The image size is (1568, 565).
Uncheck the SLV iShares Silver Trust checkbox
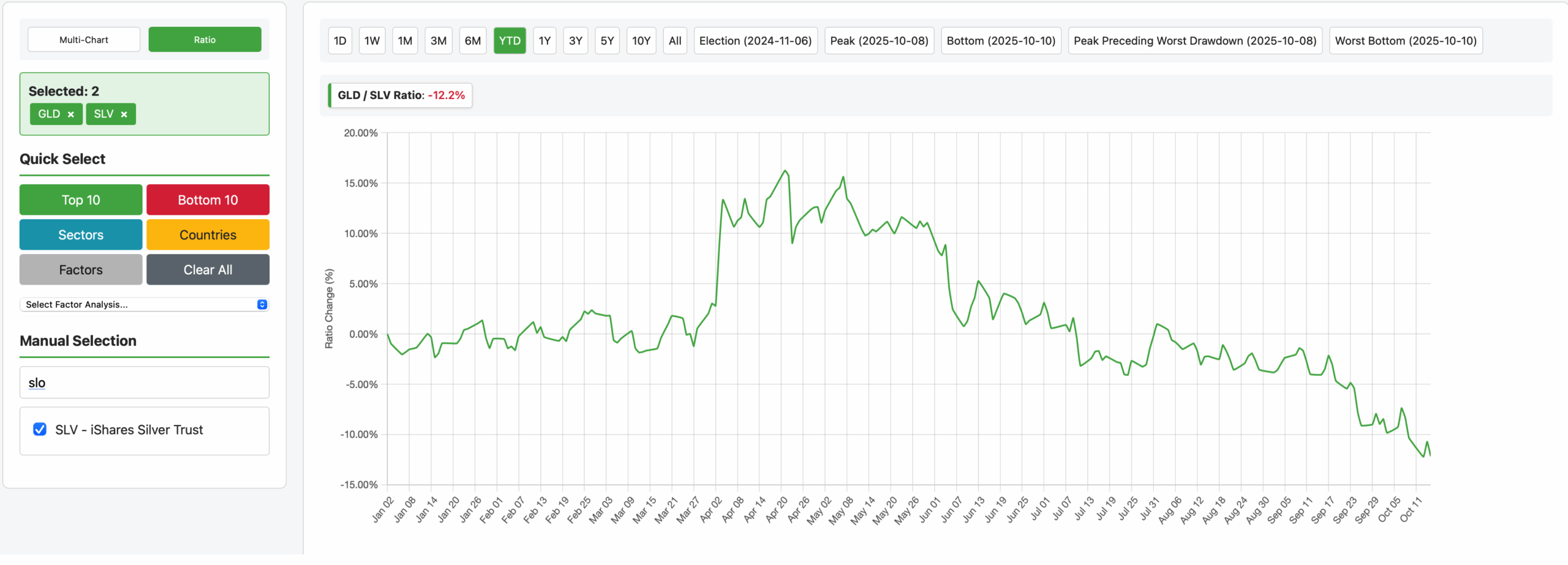(x=40, y=430)
